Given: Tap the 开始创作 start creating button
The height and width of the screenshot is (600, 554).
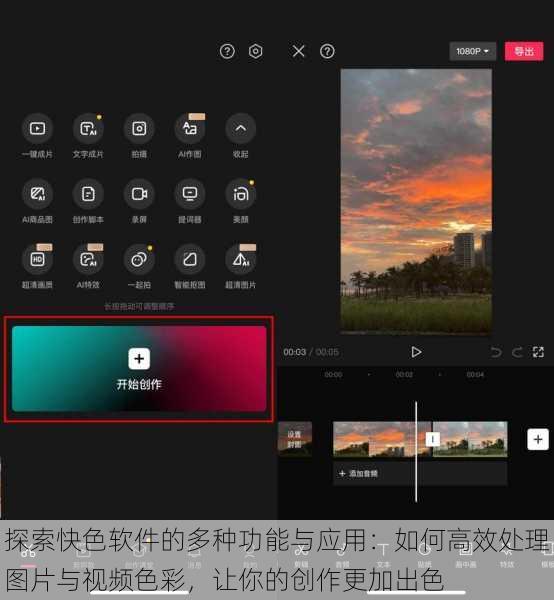Looking at the screenshot, I should (139, 369).
